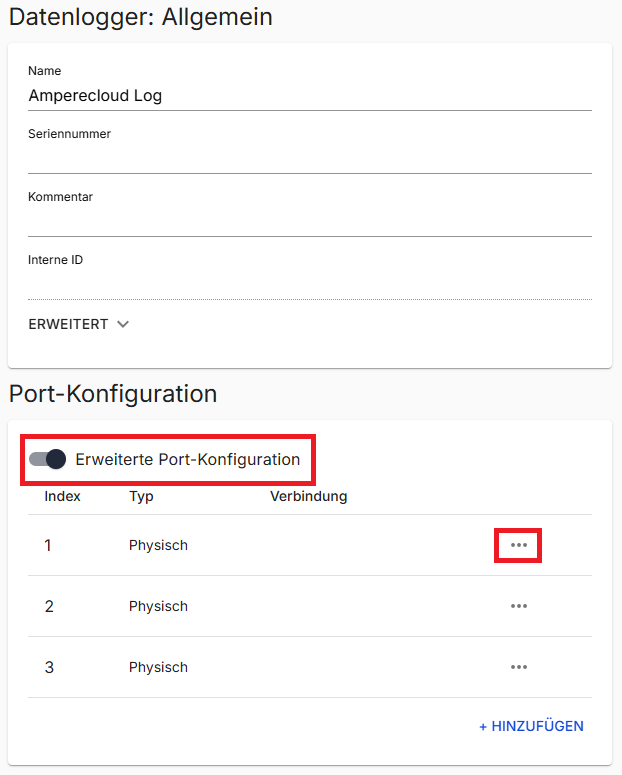This screenshot has width=622, height=775.
Task: Open the three-dot menu for port 1
Action: click(518, 545)
